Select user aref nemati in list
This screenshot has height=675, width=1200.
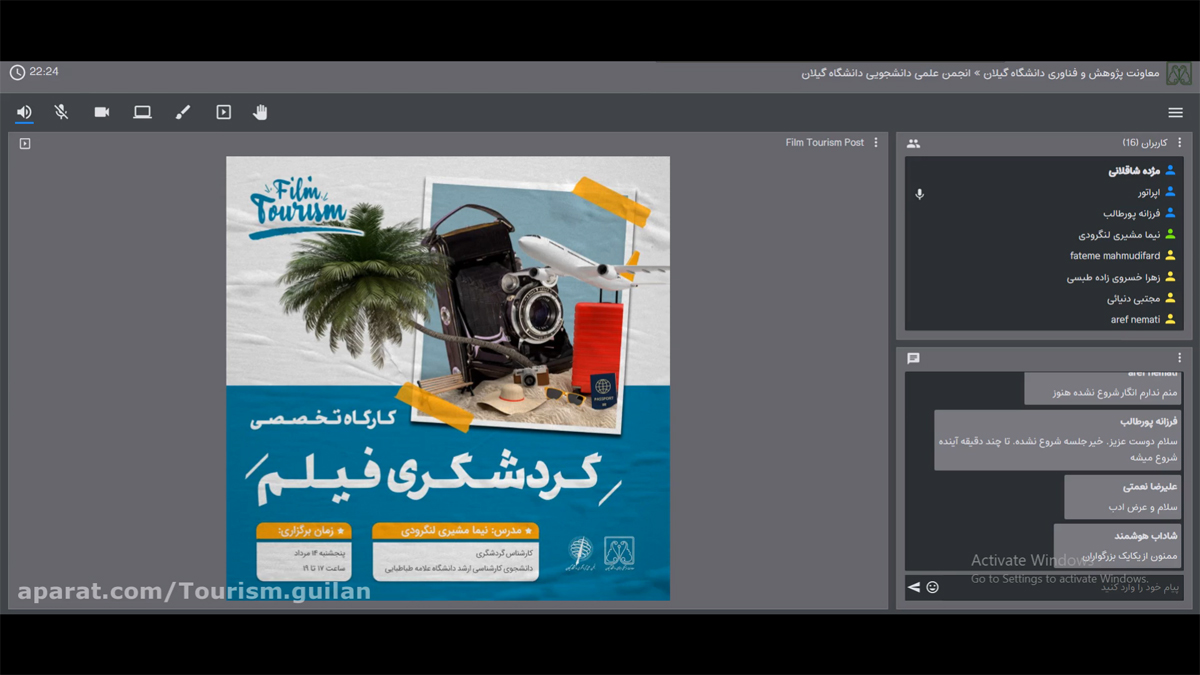click(x=1135, y=320)
